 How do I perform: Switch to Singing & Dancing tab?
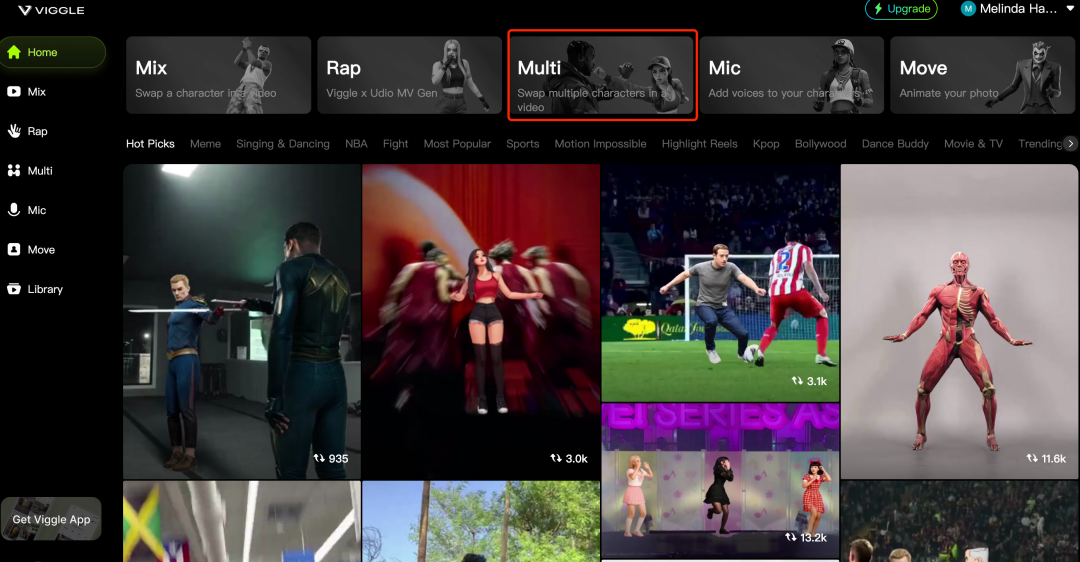pos(282,143)
